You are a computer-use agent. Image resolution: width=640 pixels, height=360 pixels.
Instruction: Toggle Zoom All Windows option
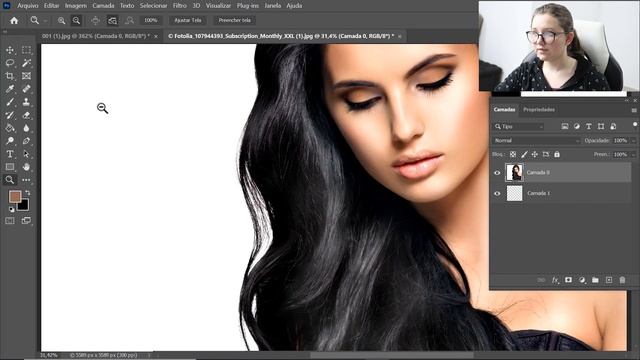click(x=112, y=20)
